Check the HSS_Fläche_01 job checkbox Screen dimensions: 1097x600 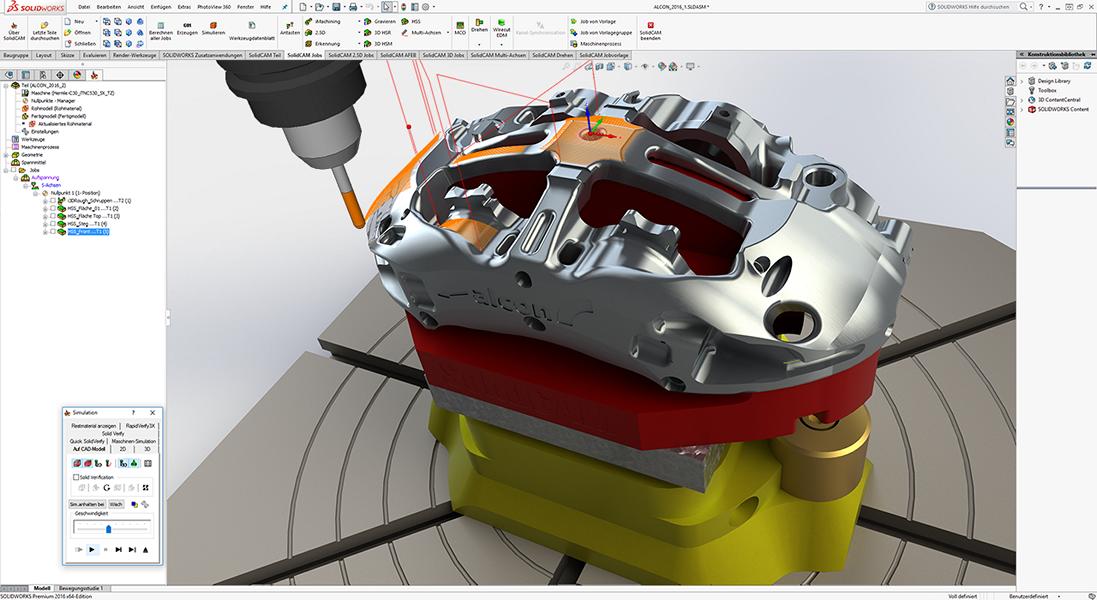click(x=53, y=208)
